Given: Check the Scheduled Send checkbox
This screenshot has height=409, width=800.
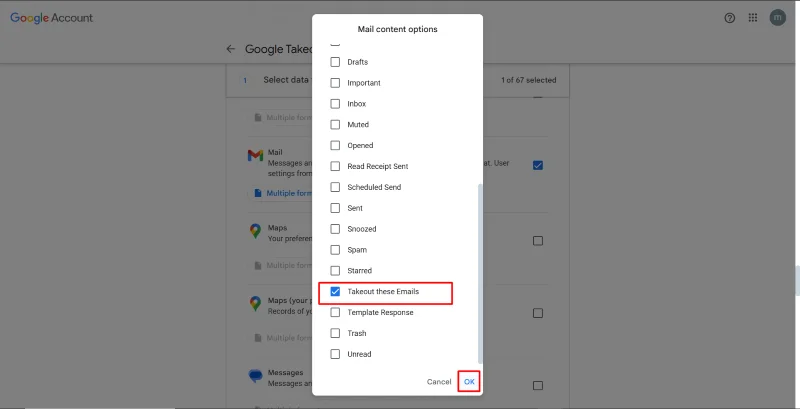Looking at the screenshot, I should [335, 187].
